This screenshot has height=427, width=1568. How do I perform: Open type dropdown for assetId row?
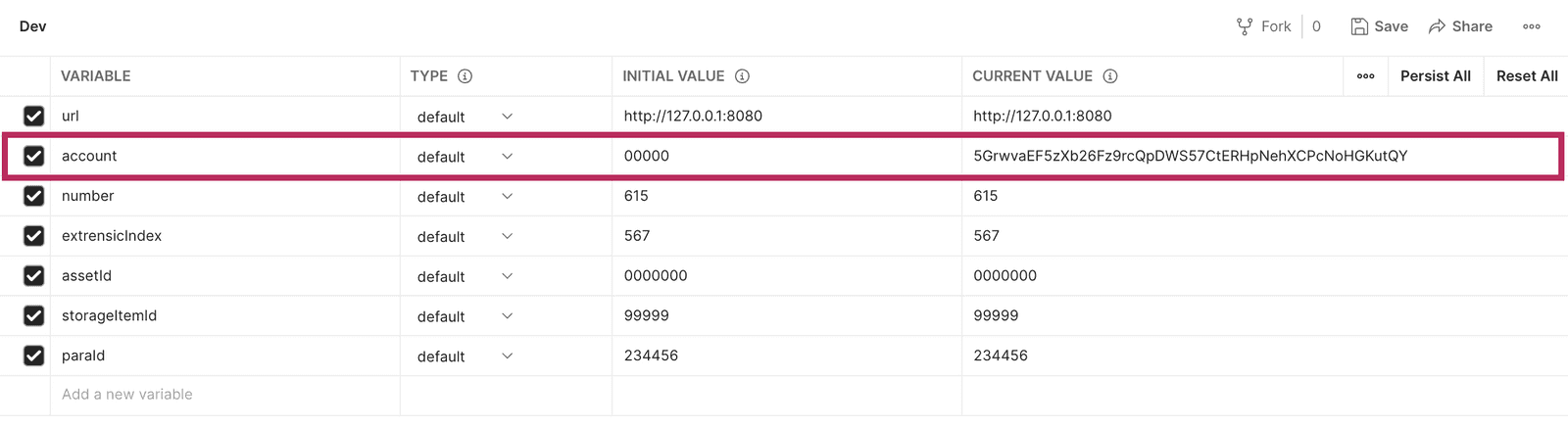(x=507, y=277)
